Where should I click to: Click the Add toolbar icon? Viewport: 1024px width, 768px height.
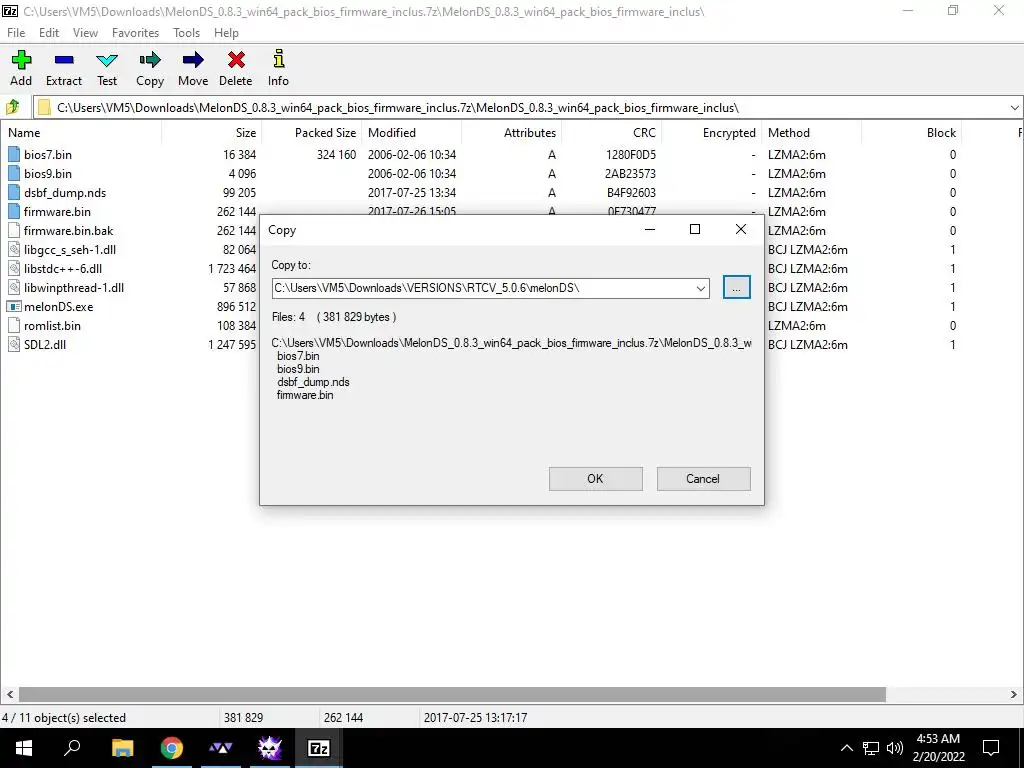(21, 60)
